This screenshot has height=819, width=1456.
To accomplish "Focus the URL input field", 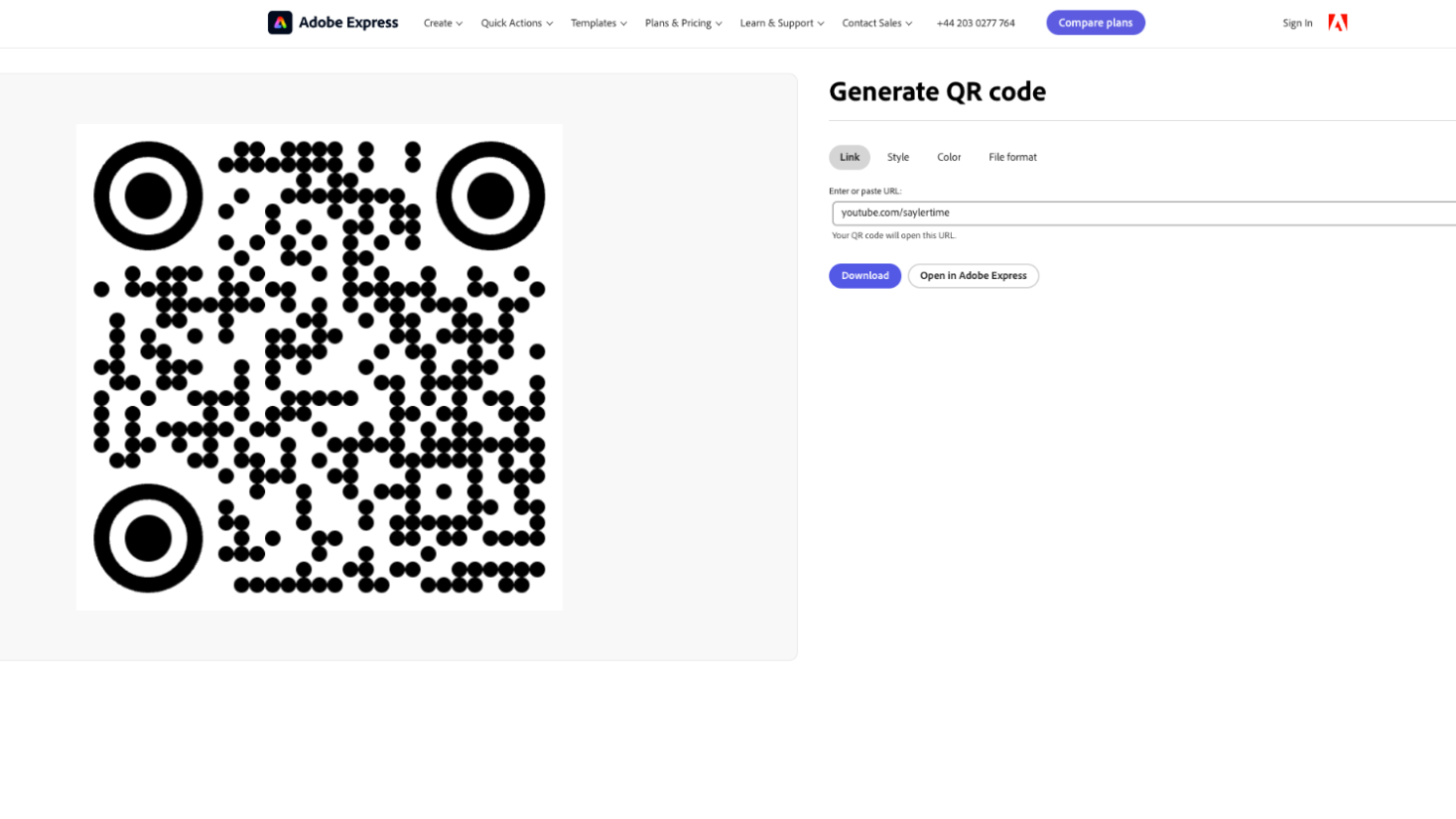I will [x=1143, y=212].
